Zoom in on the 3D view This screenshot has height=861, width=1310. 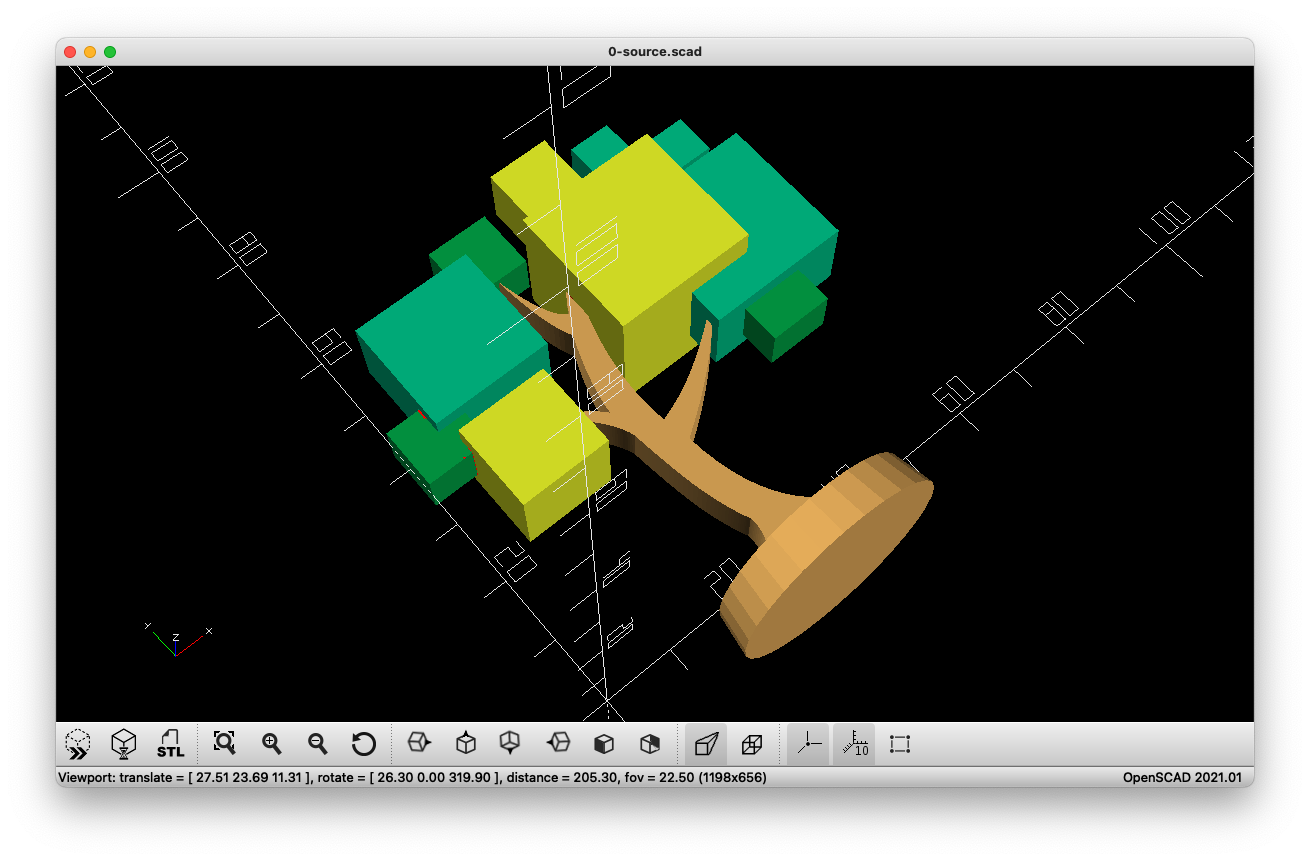[271, 743]
